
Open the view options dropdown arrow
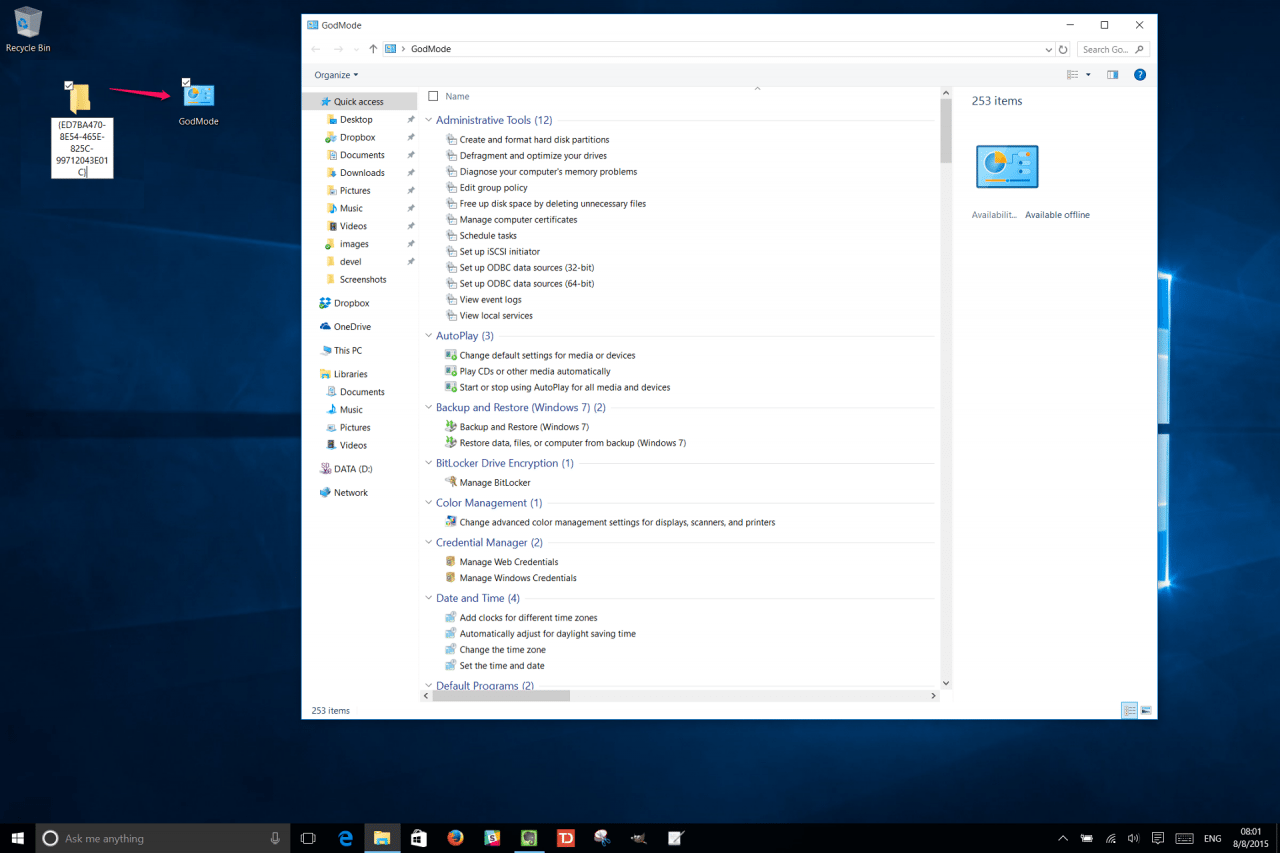tap(1088, 75)
